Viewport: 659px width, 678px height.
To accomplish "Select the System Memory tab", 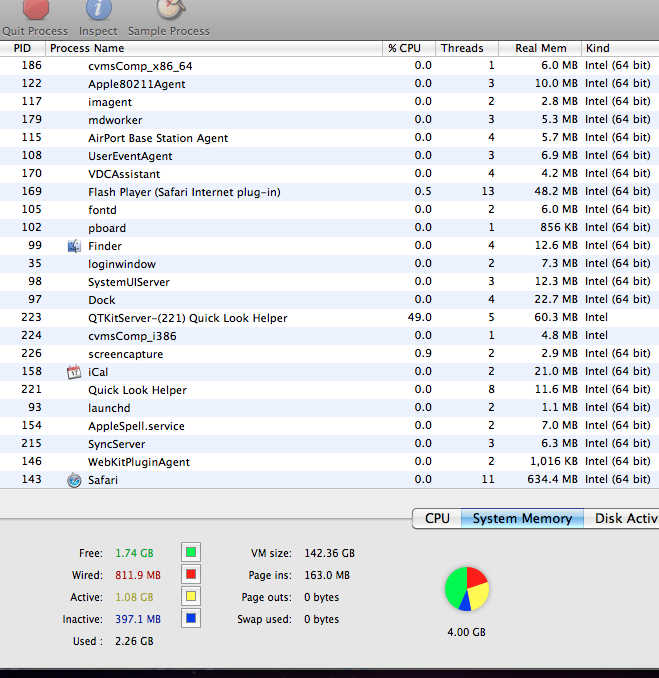I will coord(522,518).
